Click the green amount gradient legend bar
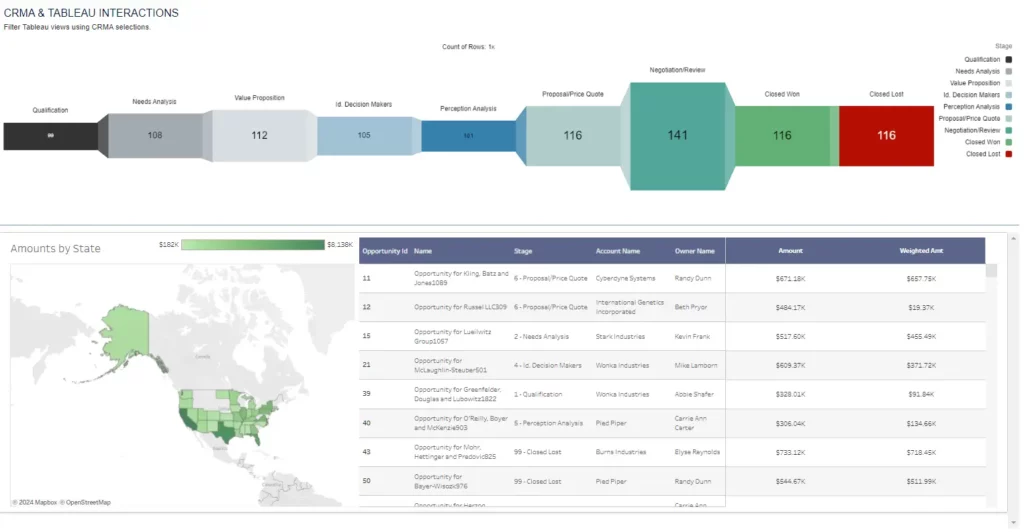 (254, 245)
